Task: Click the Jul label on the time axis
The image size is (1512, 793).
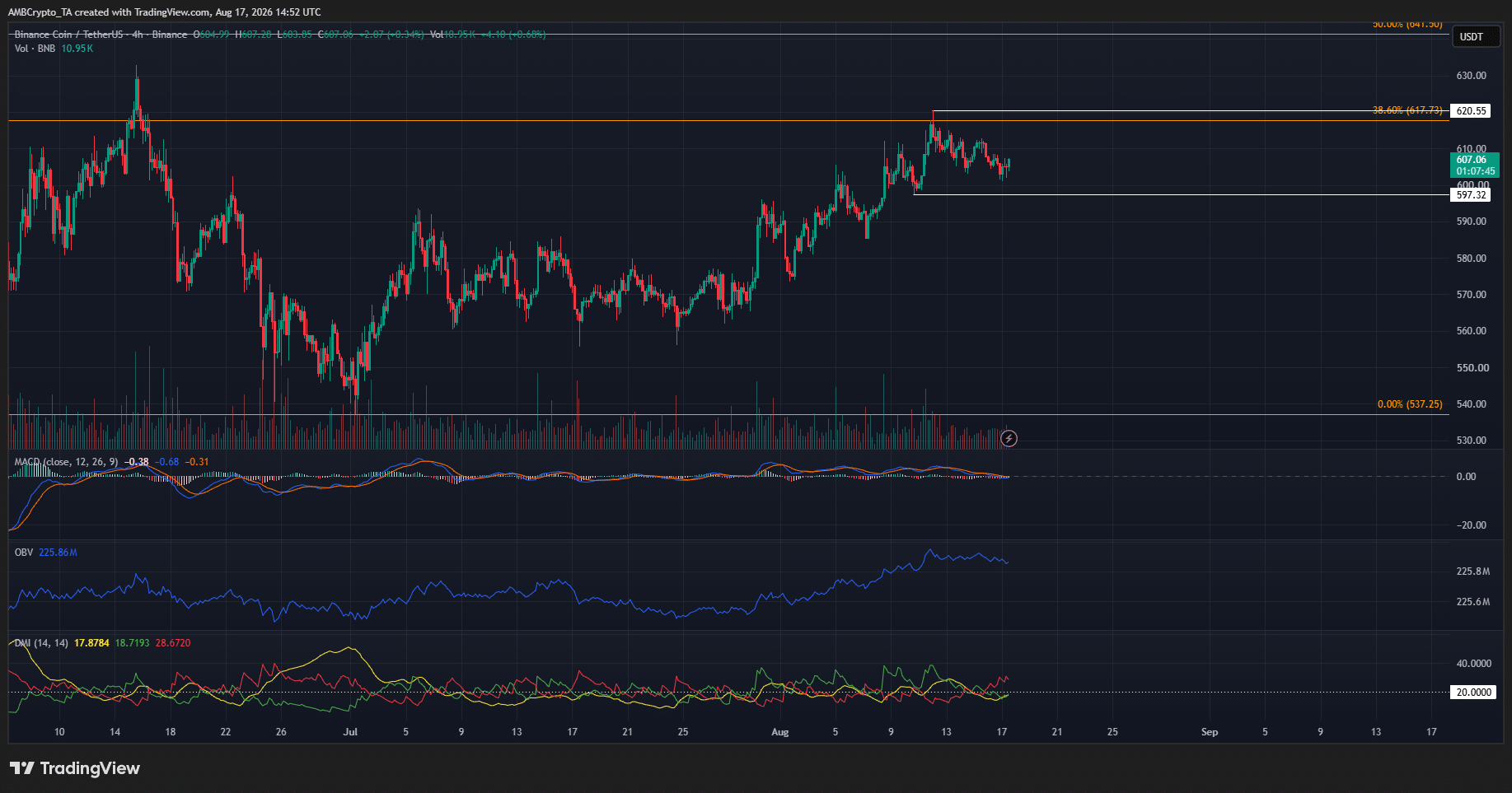Action: point(350,732)
